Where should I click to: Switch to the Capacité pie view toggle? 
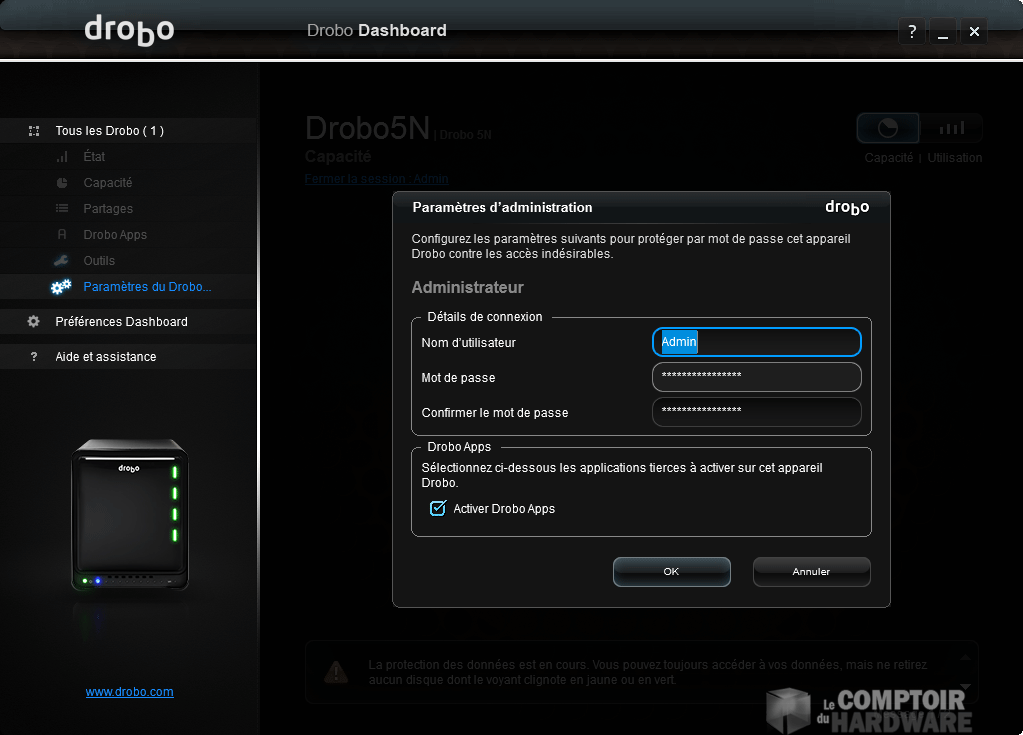click(888, 129)
